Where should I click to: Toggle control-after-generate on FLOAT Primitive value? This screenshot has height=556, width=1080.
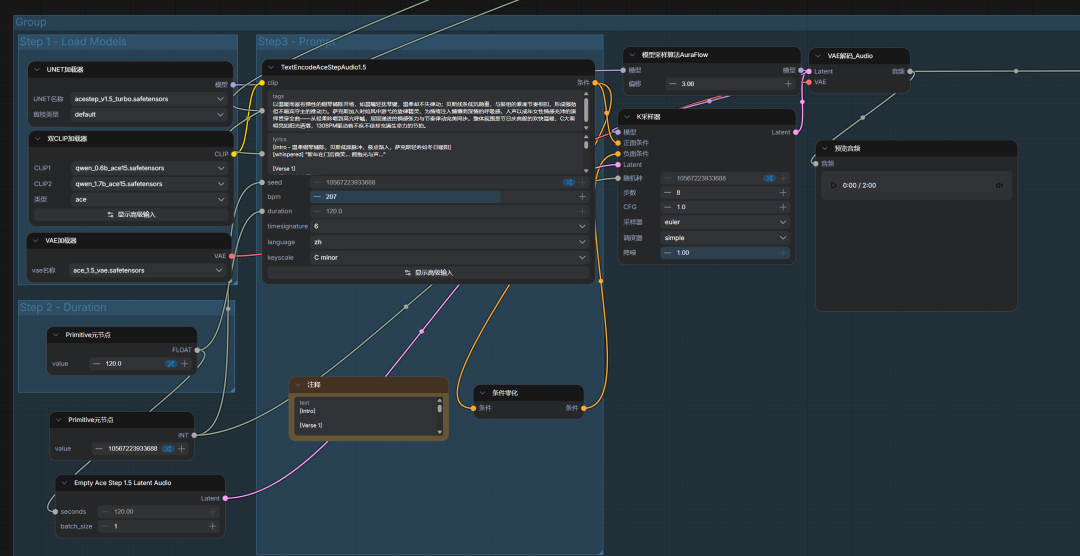tap(170, 364)
